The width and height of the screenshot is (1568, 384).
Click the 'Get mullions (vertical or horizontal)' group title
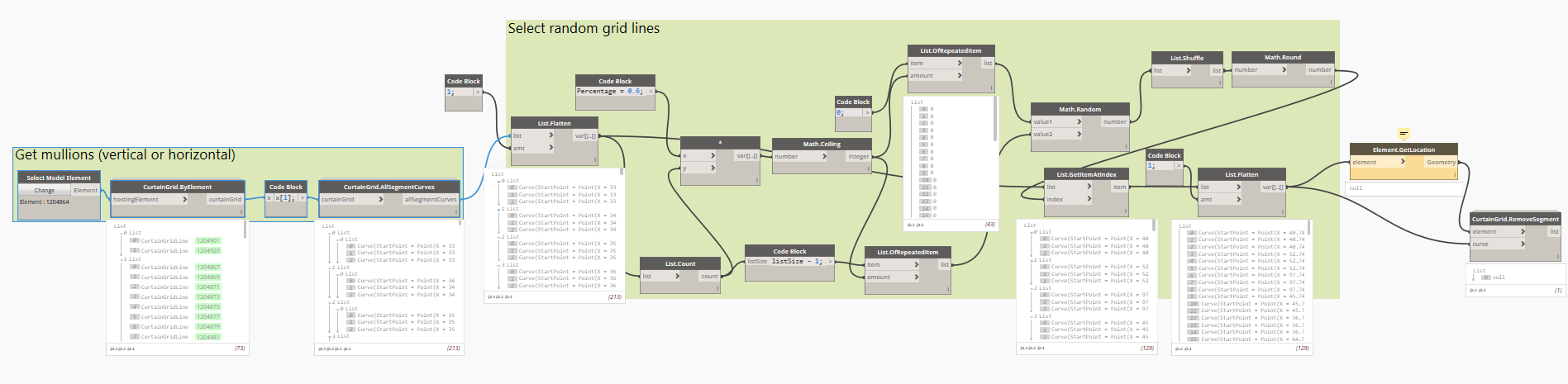[x=125, y=155]
